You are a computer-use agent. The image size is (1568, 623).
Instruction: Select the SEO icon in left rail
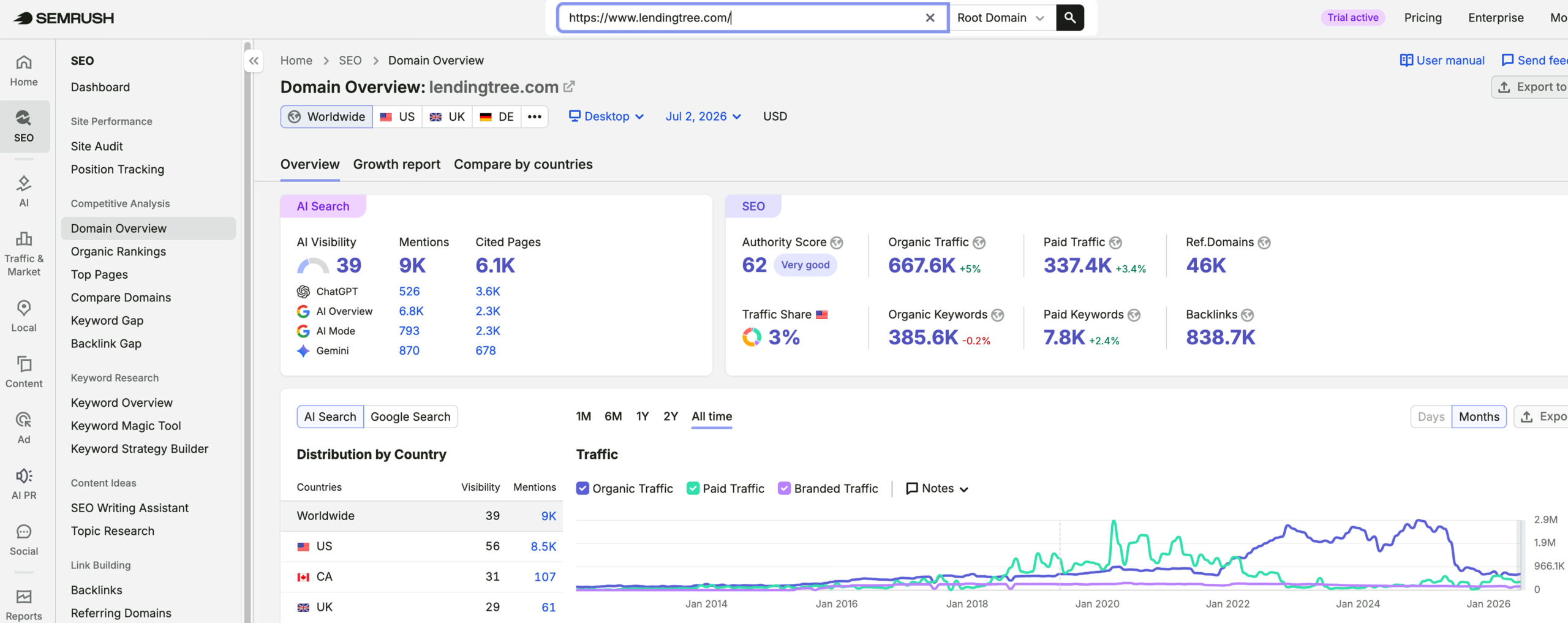[x=24, y=126]
